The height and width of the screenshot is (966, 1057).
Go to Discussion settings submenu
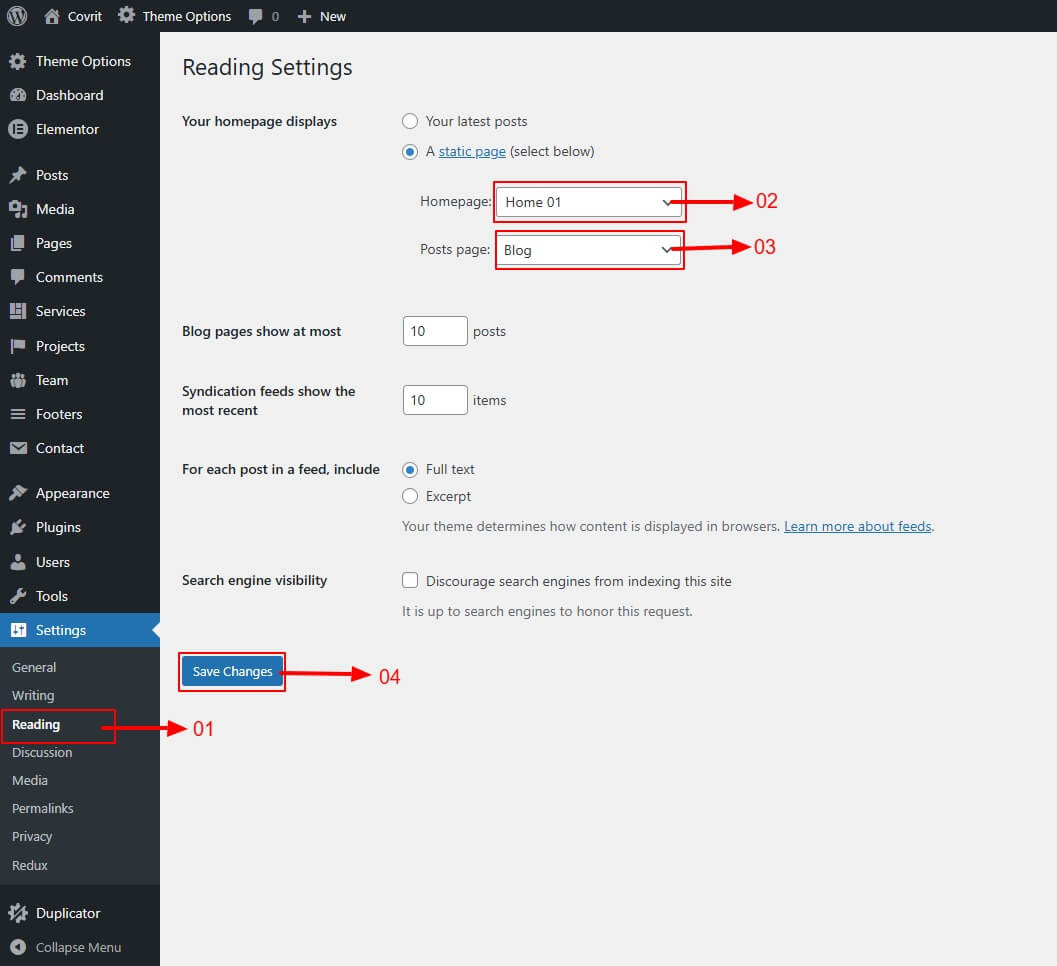click(42, 752)
